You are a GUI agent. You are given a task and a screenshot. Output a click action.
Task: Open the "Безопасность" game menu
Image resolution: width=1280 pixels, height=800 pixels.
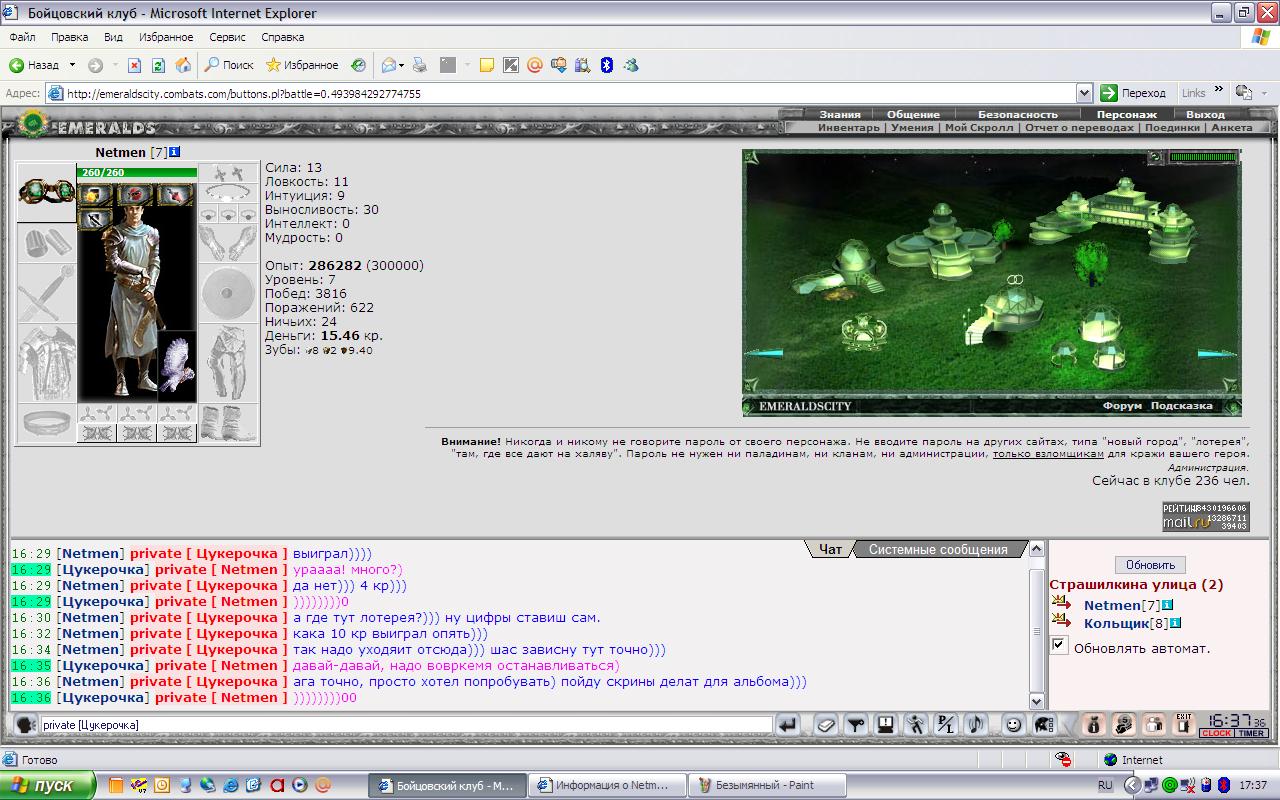[1018, 114]
